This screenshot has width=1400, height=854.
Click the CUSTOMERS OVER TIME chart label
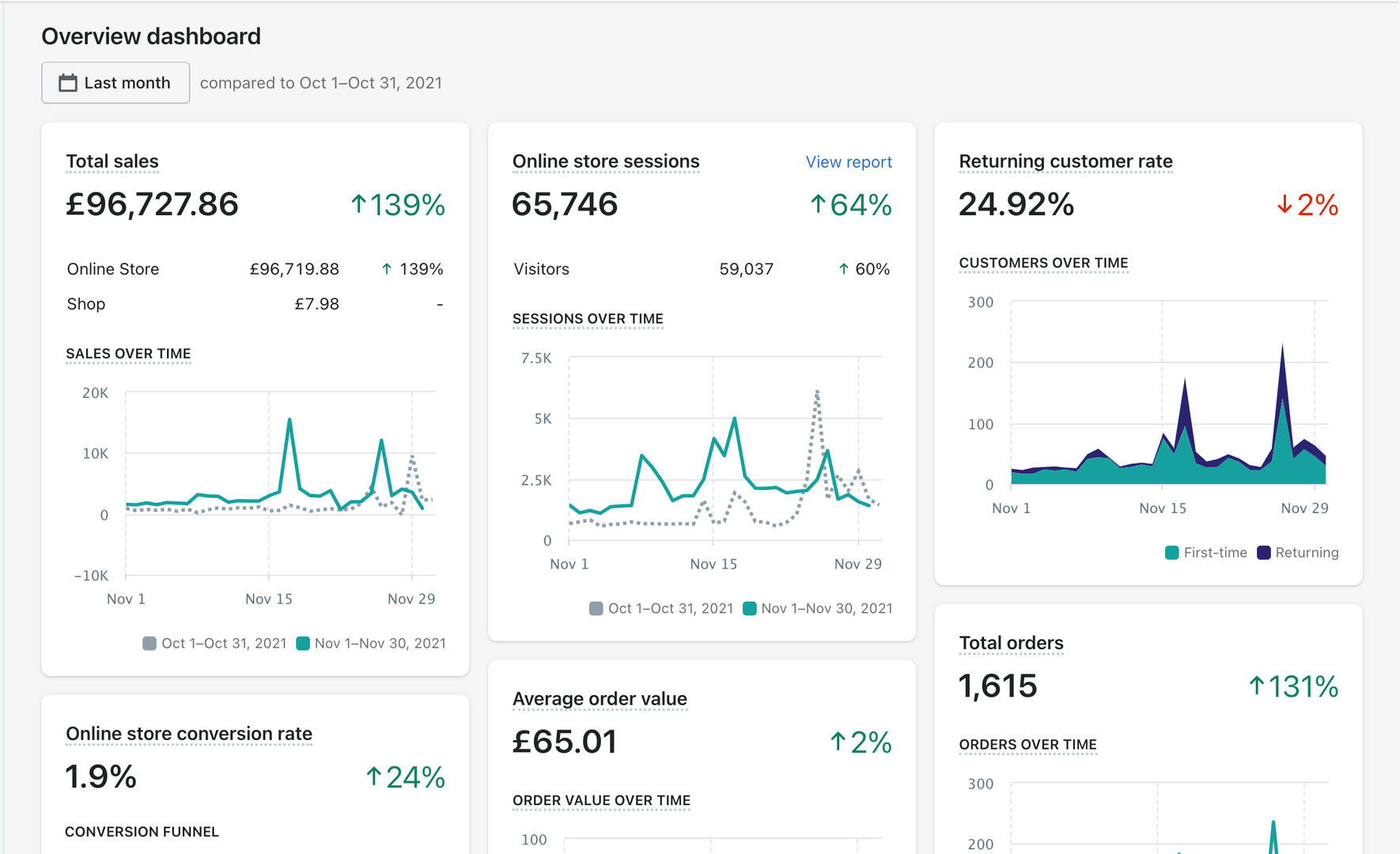tap(1042, 263)
